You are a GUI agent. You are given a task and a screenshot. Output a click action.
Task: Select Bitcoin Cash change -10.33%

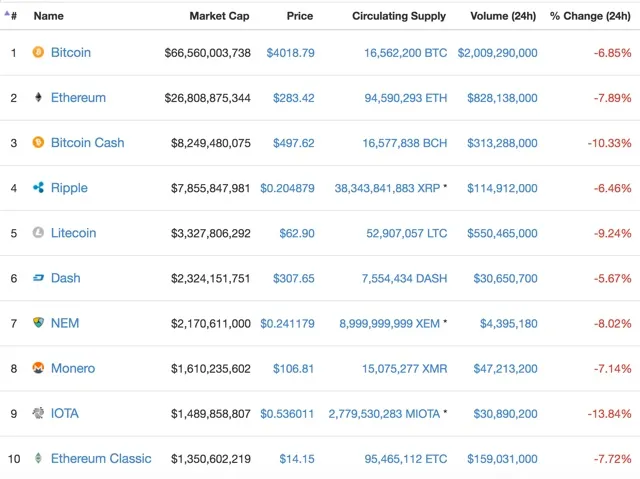[609, 143]
